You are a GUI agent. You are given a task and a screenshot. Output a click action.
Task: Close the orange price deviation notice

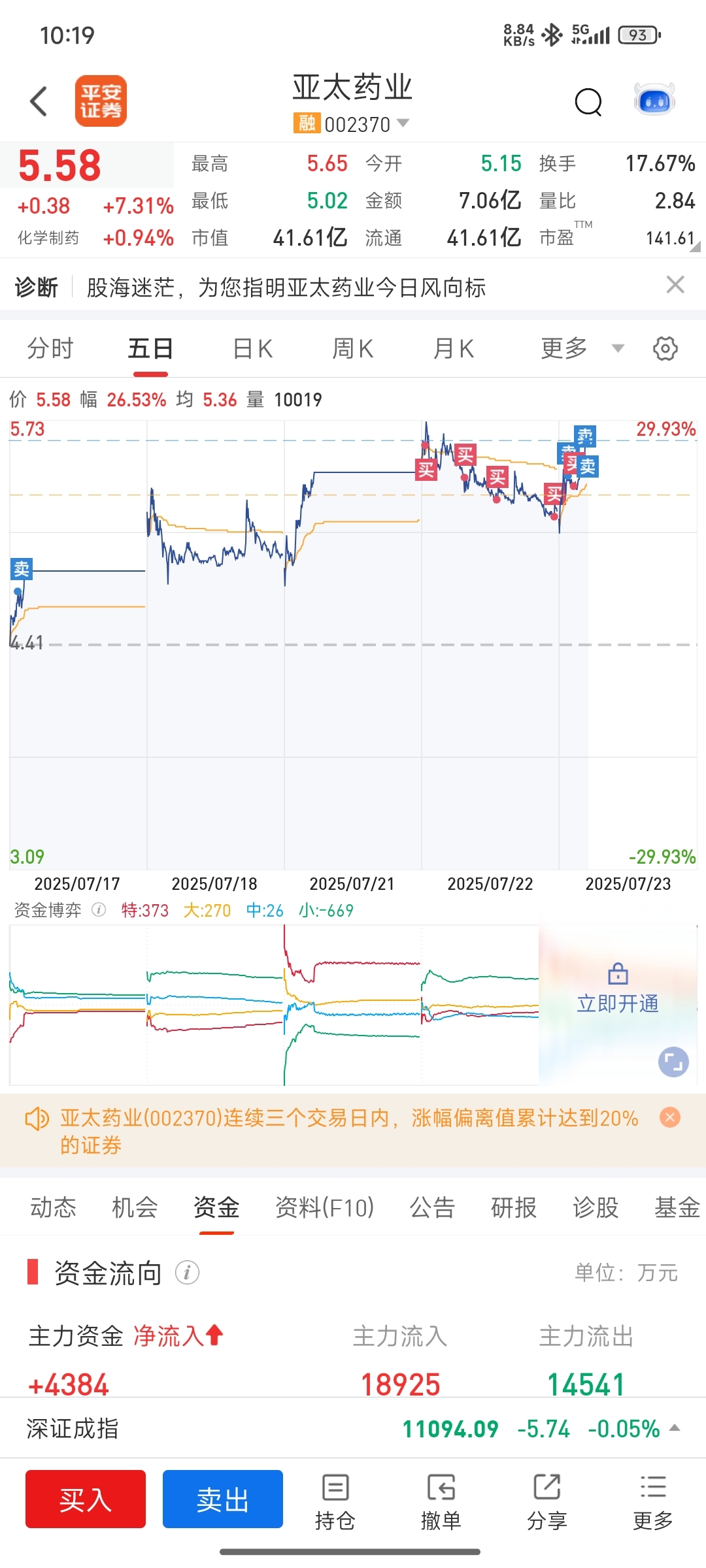670,1117
